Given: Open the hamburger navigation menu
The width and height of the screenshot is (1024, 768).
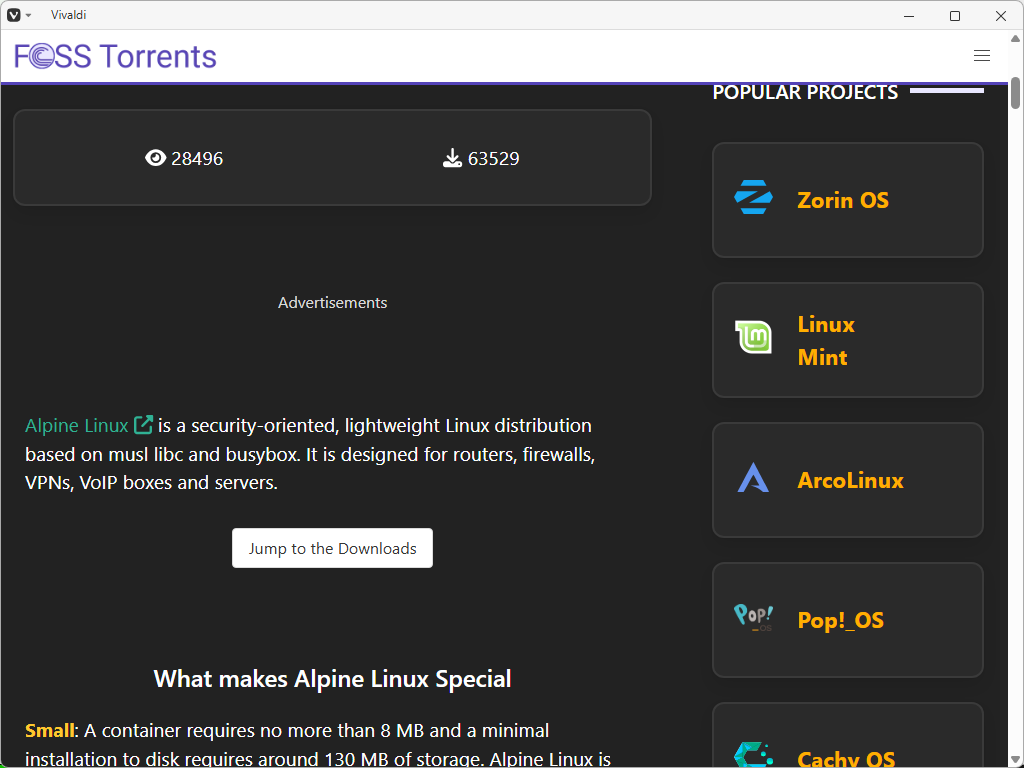Looking at the screenshot, I should click(981, 56).
